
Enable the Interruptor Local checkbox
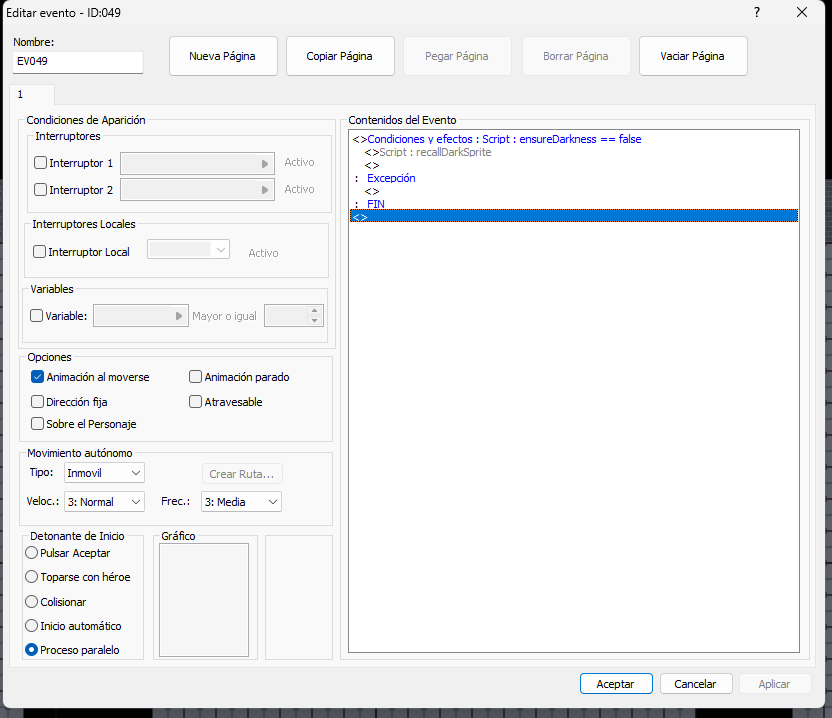[40, 252]
